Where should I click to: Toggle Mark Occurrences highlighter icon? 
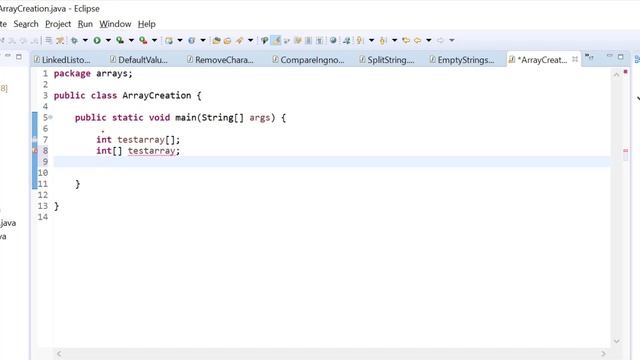pos(276,40)
